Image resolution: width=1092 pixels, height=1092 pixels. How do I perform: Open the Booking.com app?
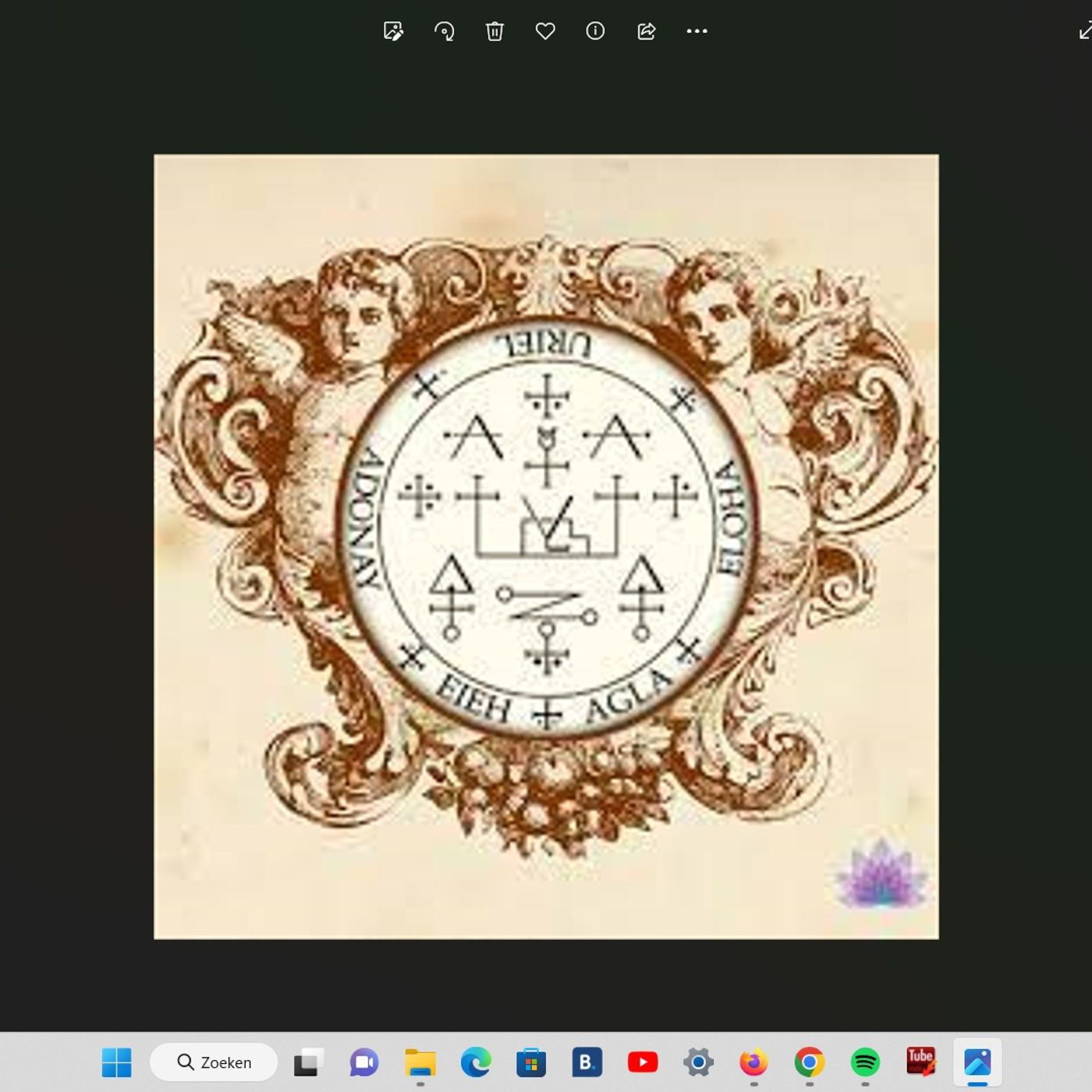tap(587, 1062)
